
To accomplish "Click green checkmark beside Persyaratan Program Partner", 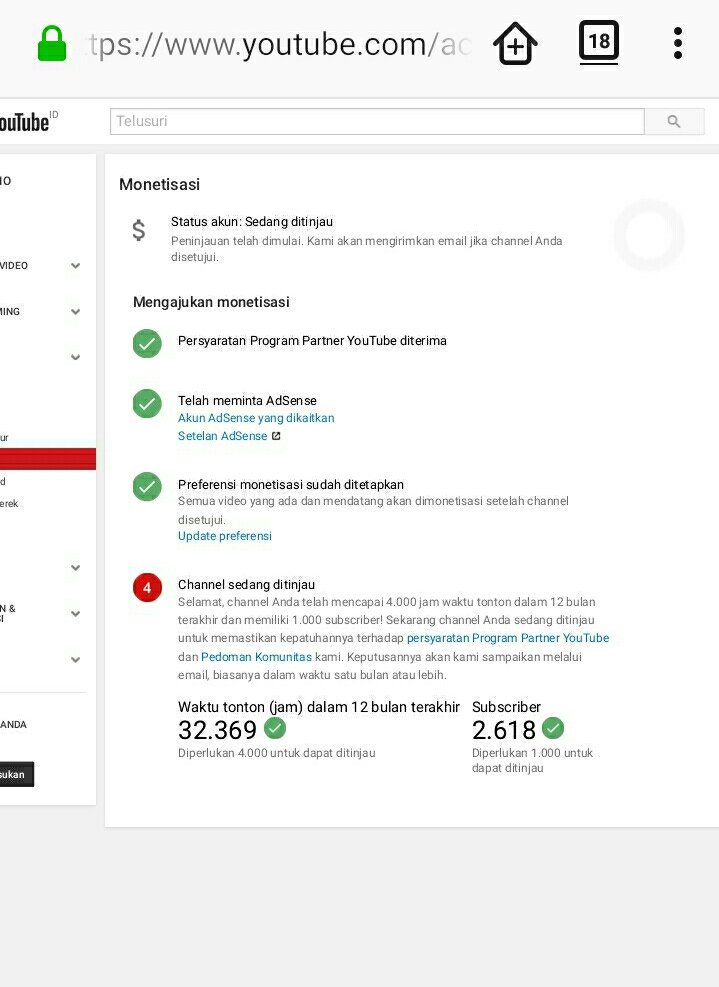I will pos(147,344).
